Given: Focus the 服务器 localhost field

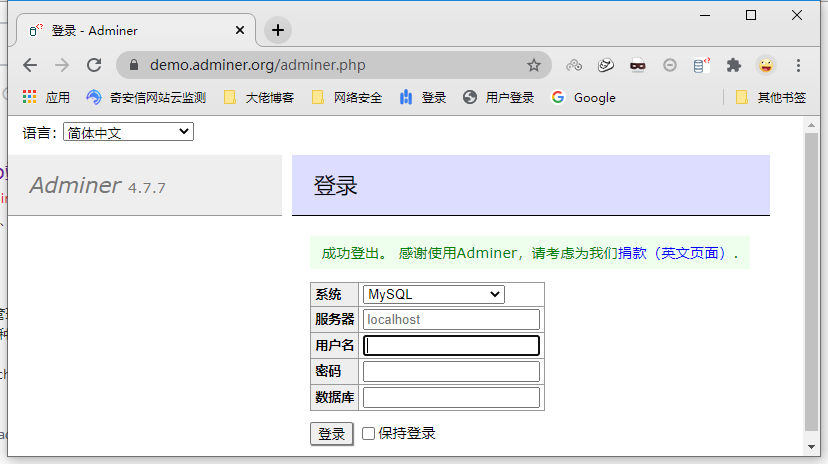Looking at the screenshot, I should 451,319.
